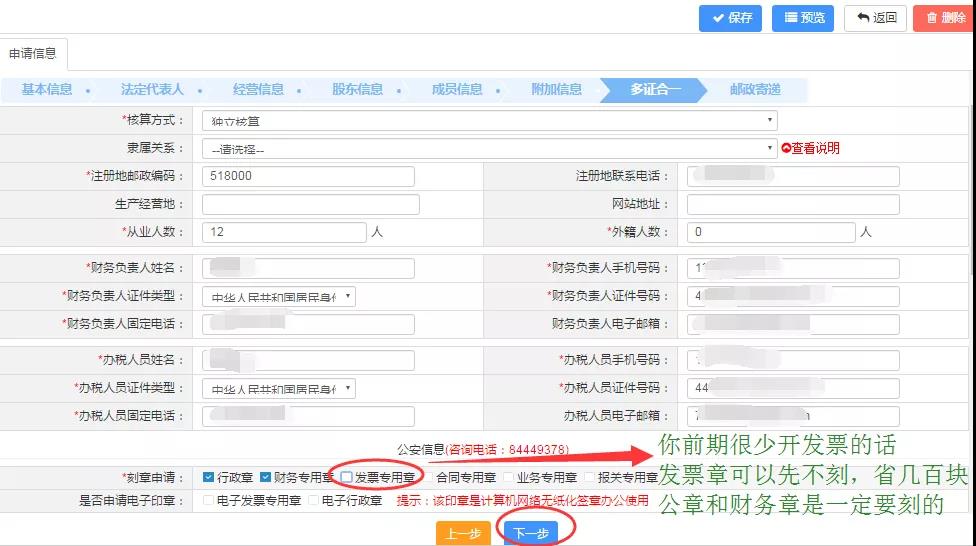Tick the 合同专用章 checkbox
The width and height of the screenshot is (976, 546).
428,478
